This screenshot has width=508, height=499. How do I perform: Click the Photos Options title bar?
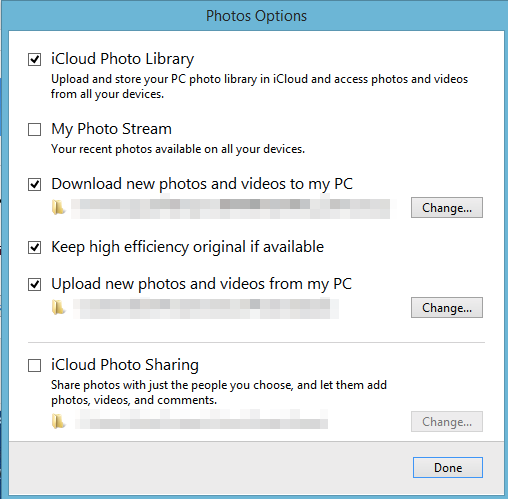[256, 16]
